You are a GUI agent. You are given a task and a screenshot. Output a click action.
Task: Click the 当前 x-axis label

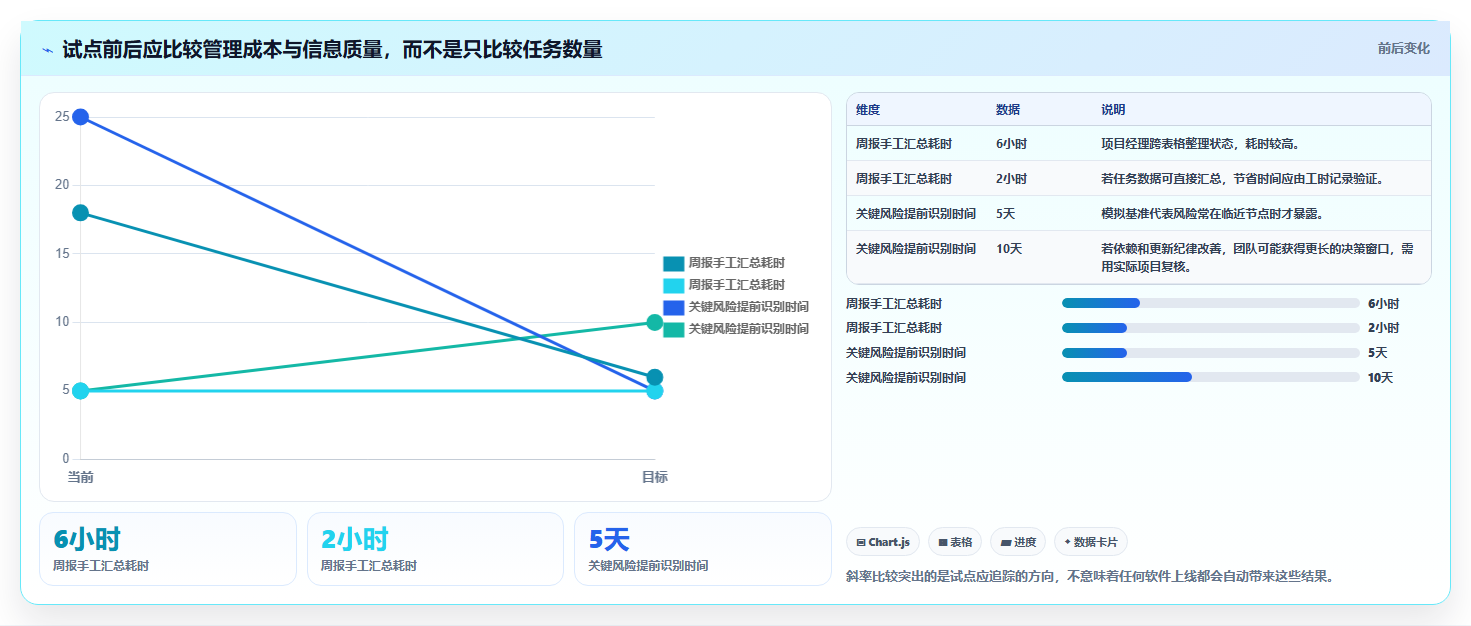[80, 477]
